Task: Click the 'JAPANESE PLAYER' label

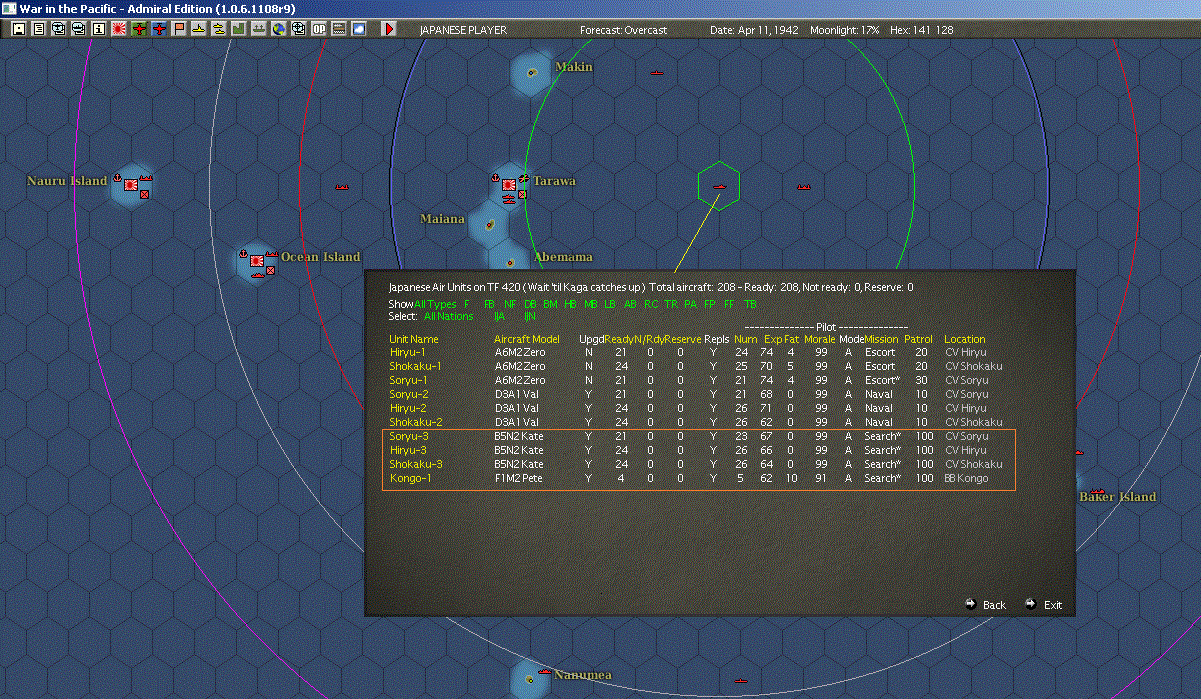Action: pos(463,30)
